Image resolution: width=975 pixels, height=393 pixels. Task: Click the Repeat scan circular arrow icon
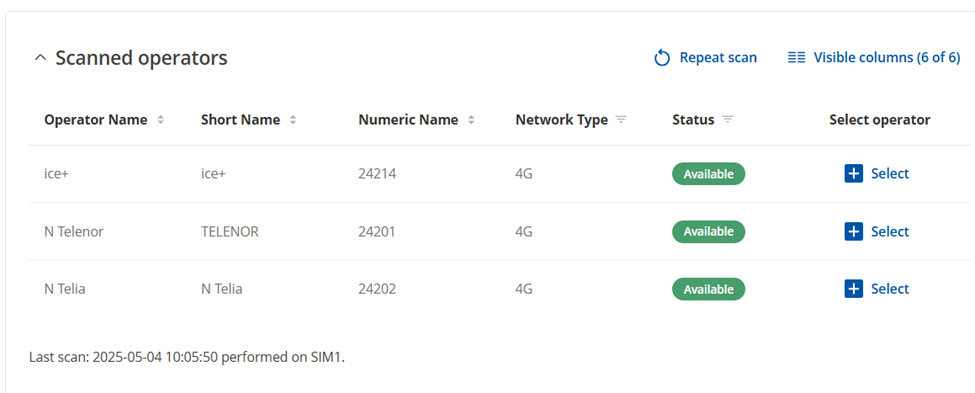(x=662, y=58)
